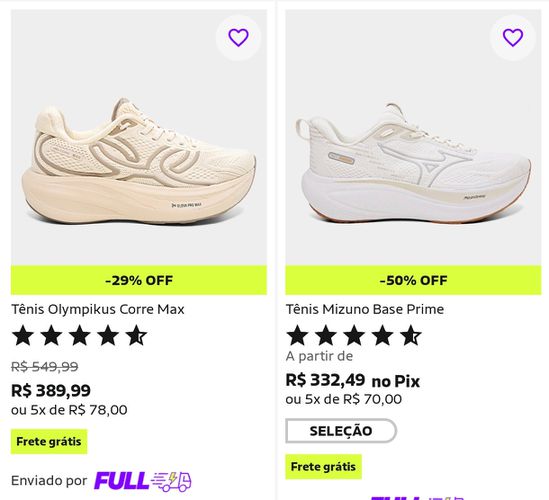Viewport: 549px width, 500px height.
Task: Click the purple FULL logo text
Action: tap(121, 481)
